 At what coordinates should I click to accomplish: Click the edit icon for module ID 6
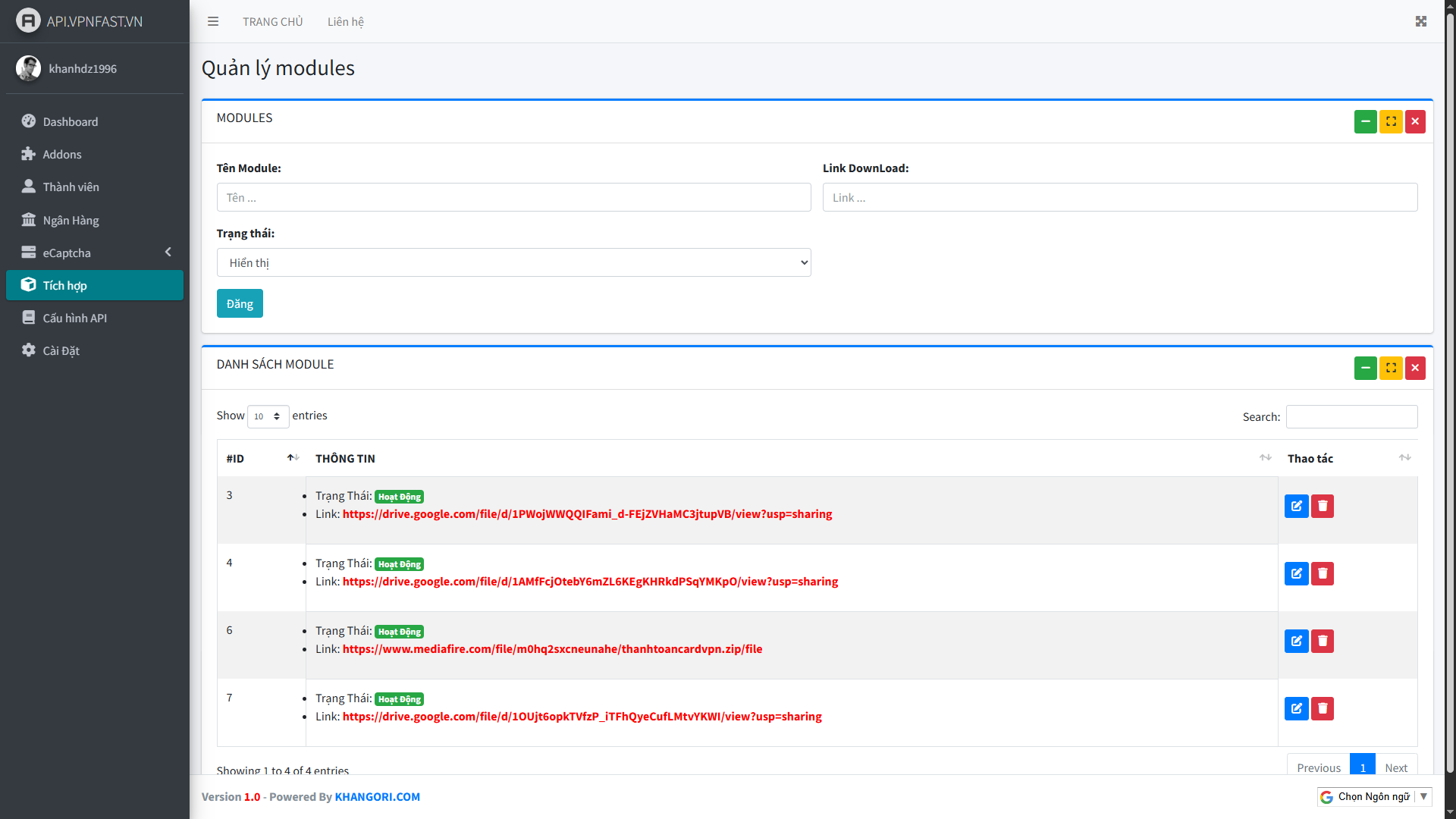tap(1296, 641)
